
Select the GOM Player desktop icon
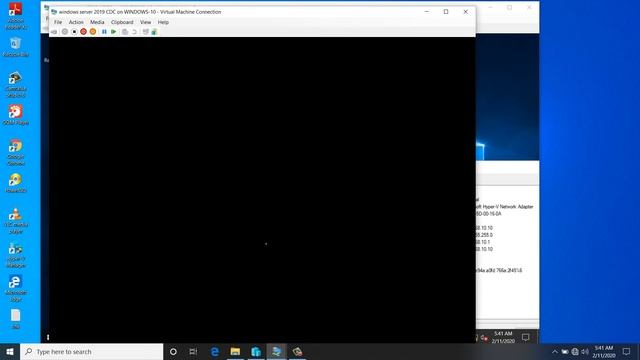tap(16, 115)
